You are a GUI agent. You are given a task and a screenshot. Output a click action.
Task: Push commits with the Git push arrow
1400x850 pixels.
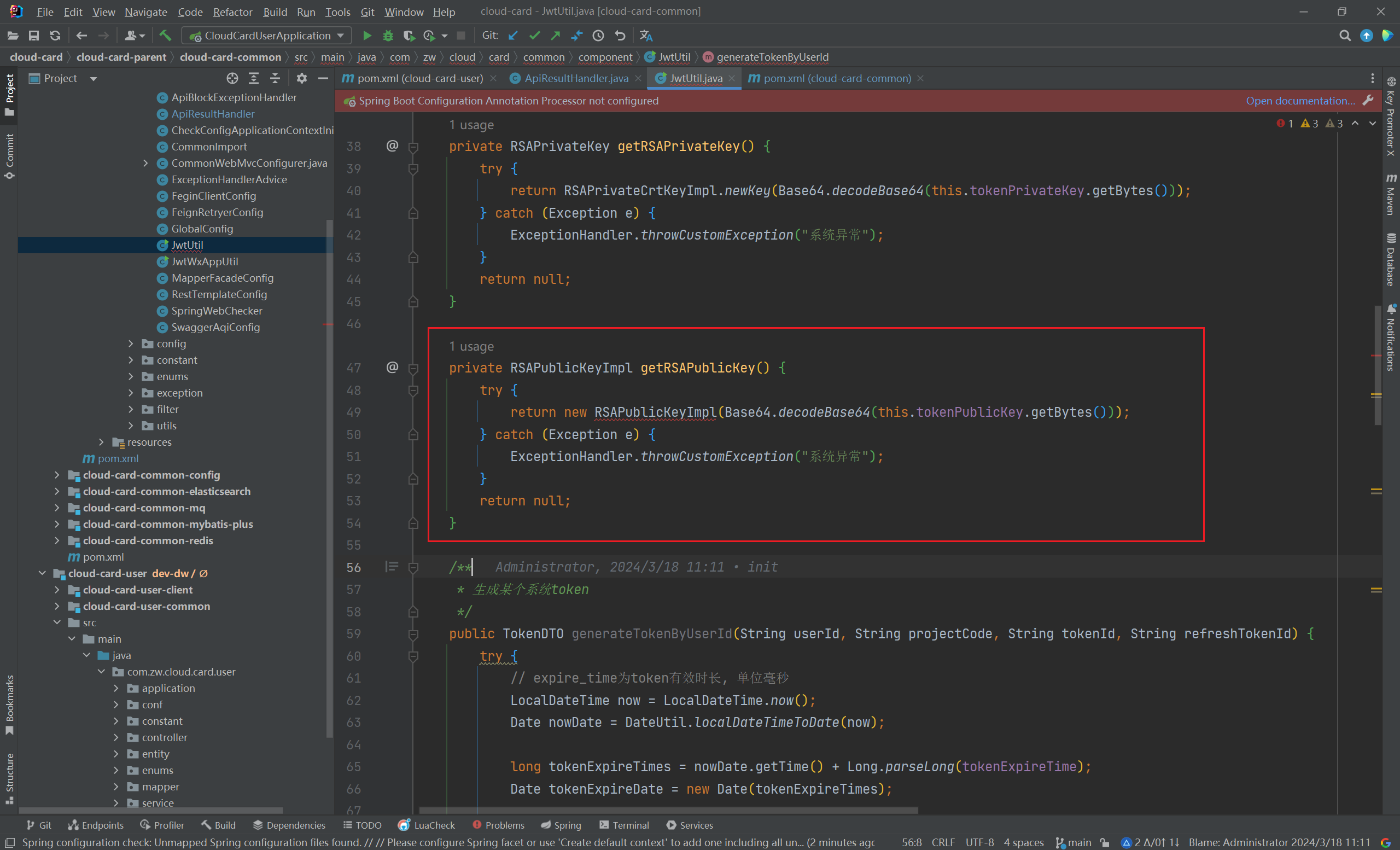coord(555,36)
